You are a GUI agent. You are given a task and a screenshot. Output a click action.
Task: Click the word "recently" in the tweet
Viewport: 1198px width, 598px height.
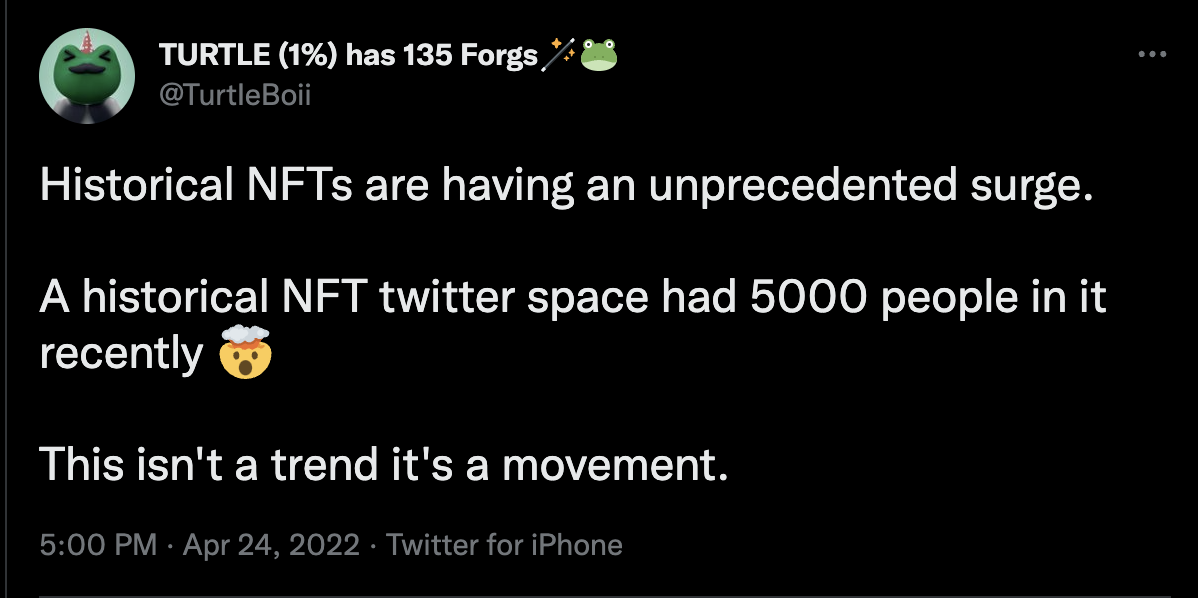point(122,355)
